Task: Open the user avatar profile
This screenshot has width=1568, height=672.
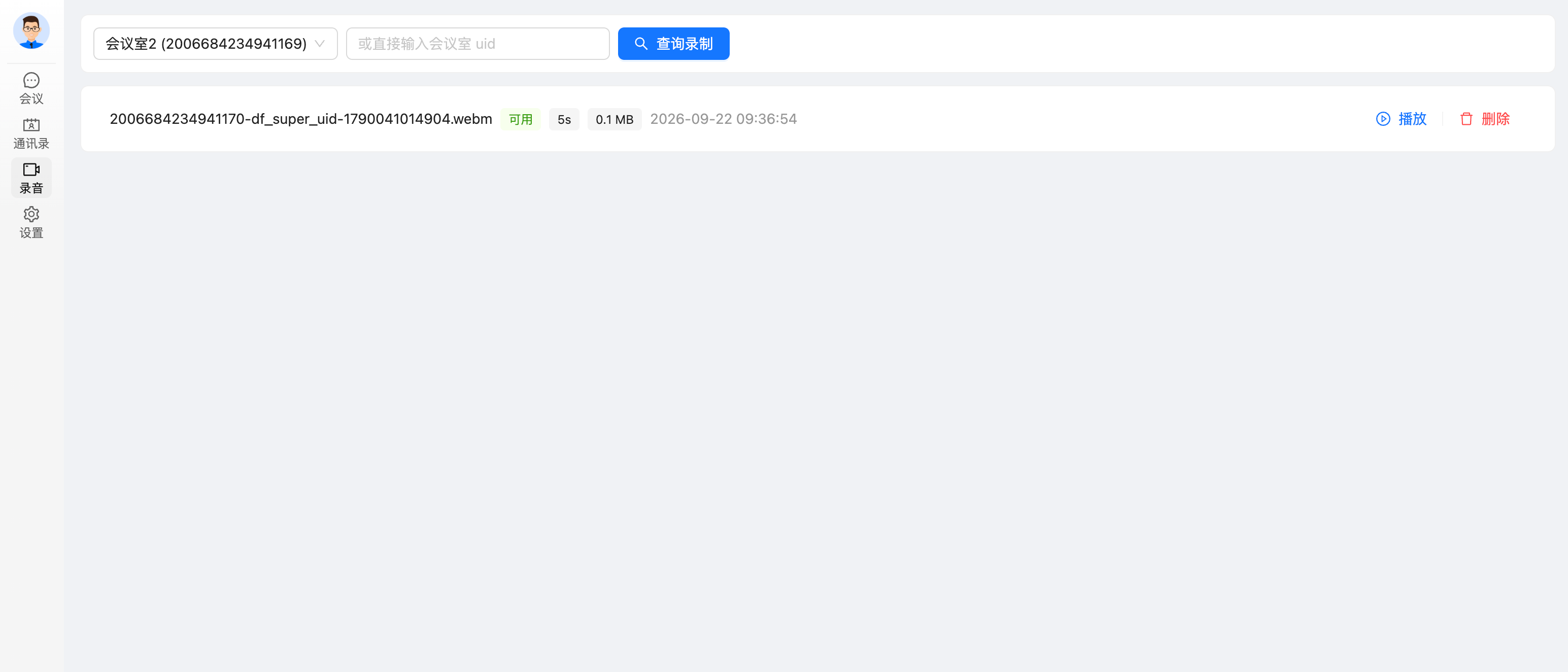Action: pos(31,30)
